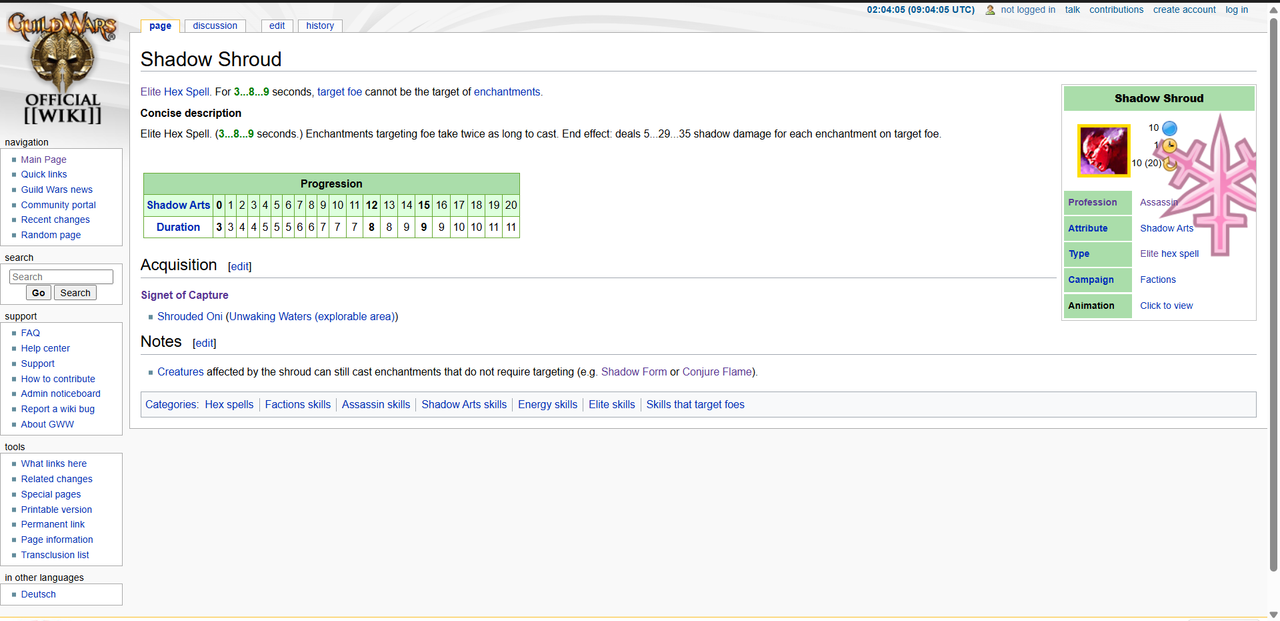Click the log in link

tap(1236, 10)
